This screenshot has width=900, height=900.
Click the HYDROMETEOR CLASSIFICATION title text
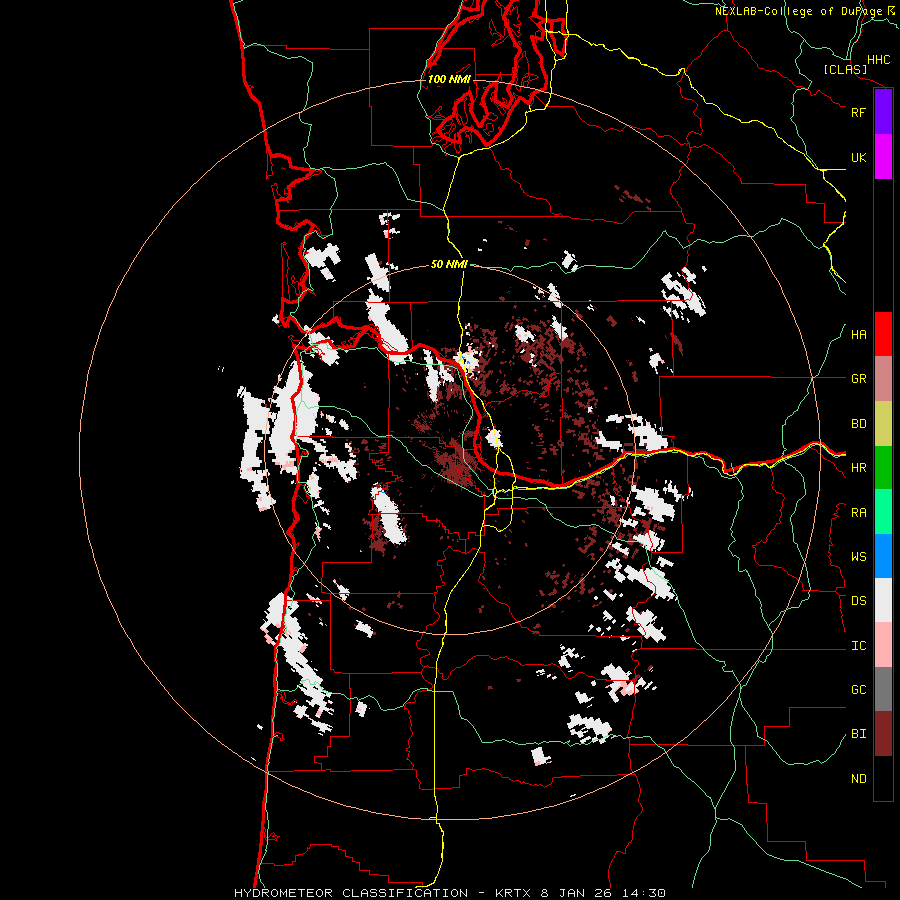(x=351, y=893)
